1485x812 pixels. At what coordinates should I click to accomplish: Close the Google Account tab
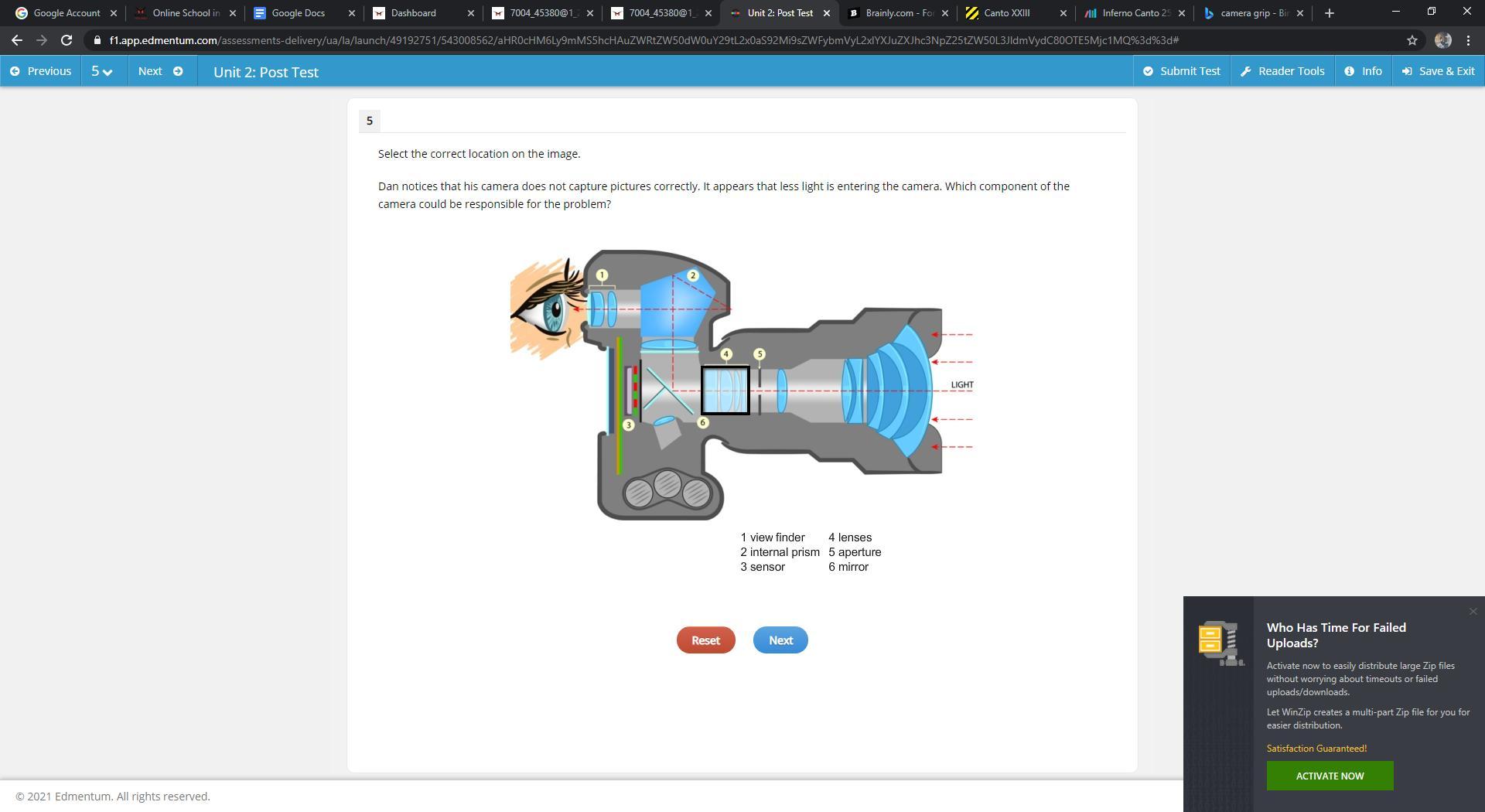tap(114, 13)
